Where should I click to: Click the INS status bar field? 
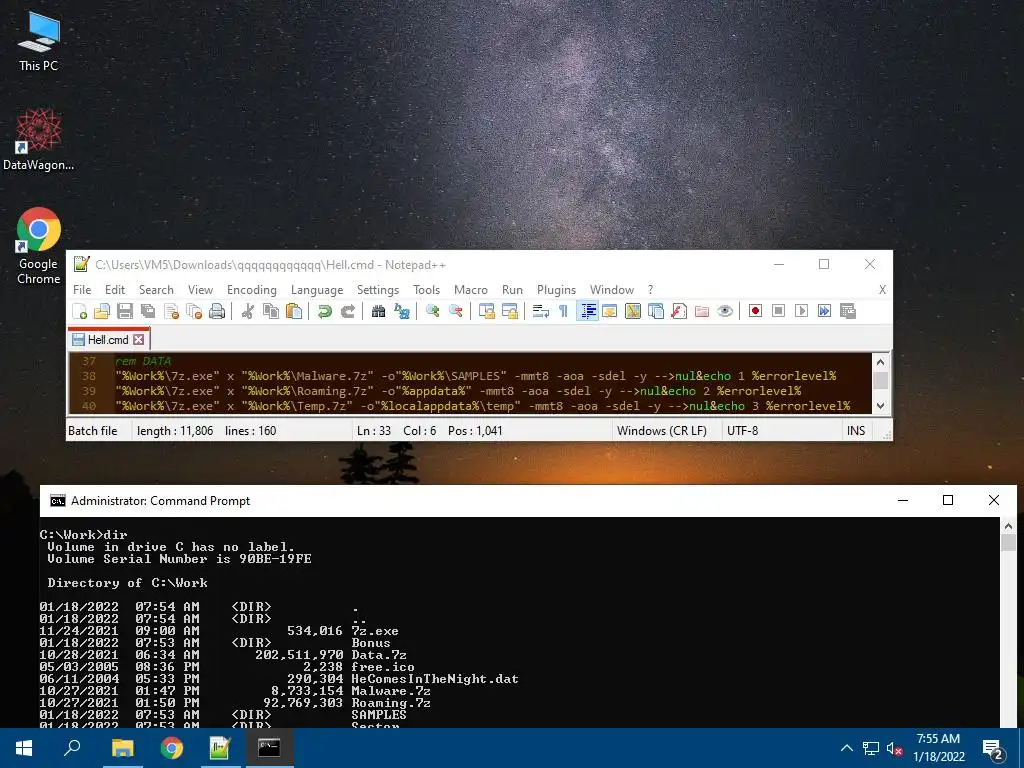pos(856,431)
